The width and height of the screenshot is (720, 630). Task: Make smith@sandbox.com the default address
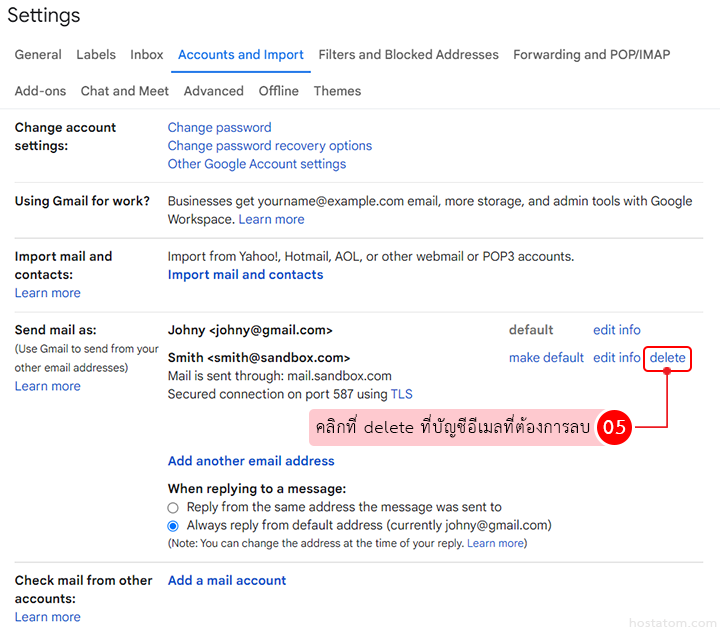[x=546, y=358]
